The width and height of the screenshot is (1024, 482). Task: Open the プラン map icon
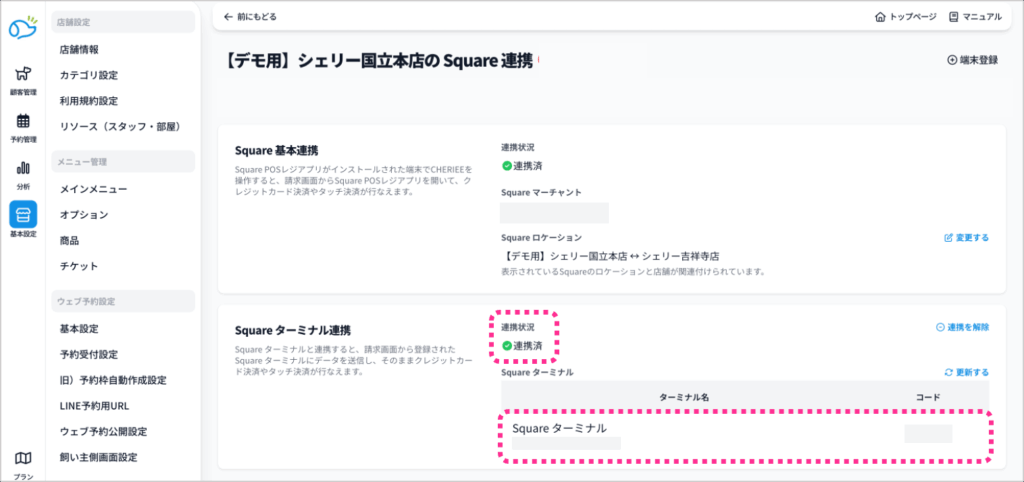[22, 459]
